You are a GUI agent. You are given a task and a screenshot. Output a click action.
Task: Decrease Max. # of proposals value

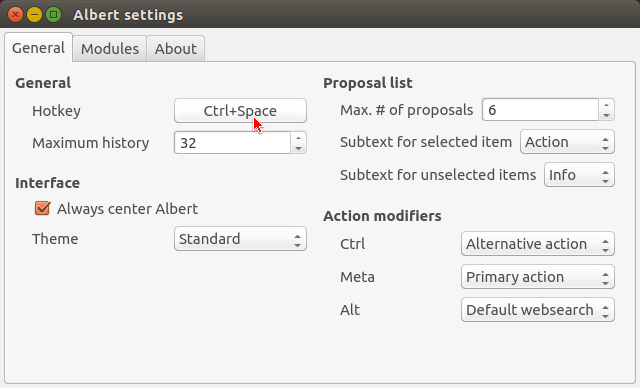click(x=607, y=115)
